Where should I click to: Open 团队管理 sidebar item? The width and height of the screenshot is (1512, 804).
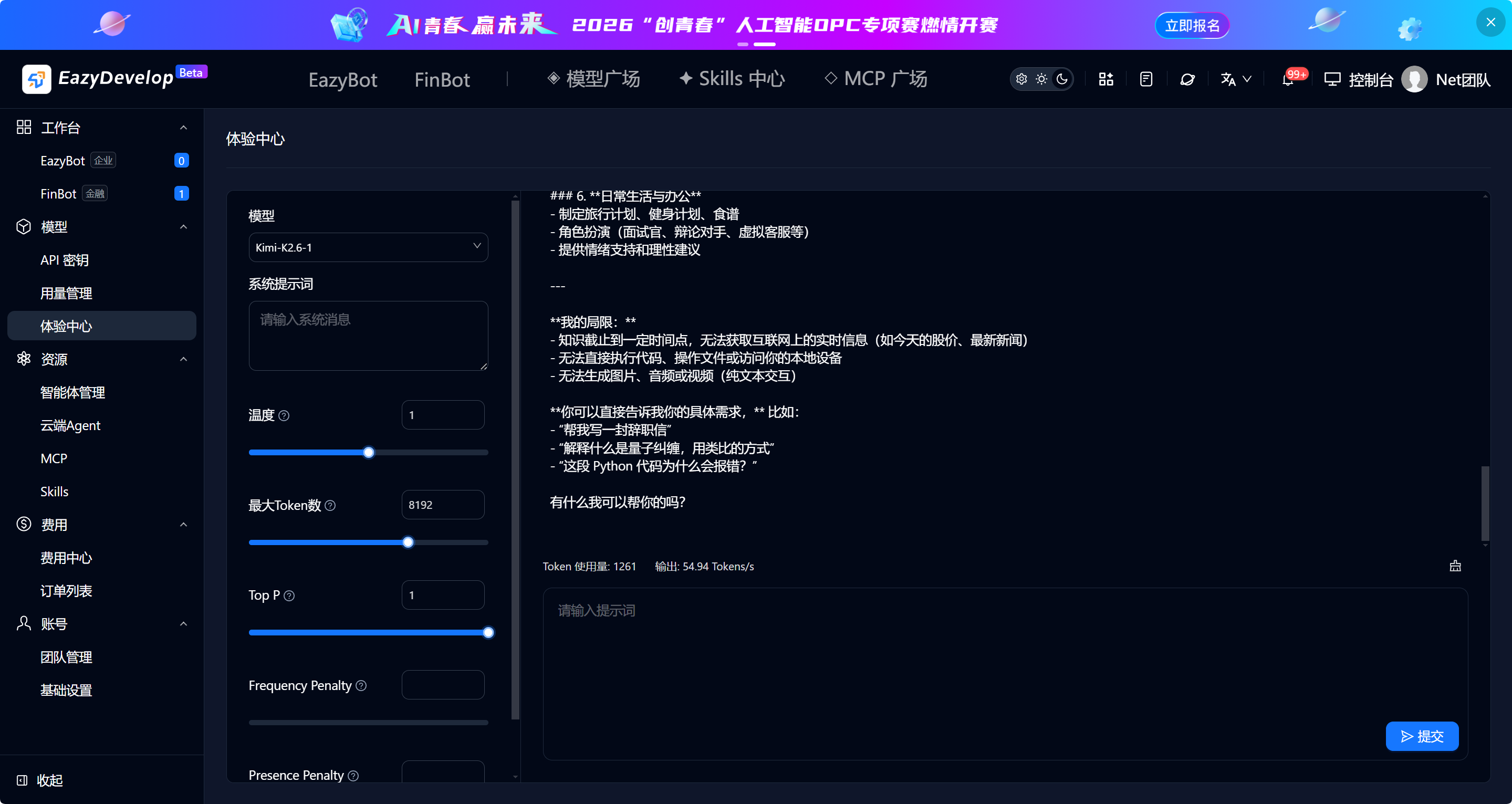pyautogui.click(x=101, y=657)
